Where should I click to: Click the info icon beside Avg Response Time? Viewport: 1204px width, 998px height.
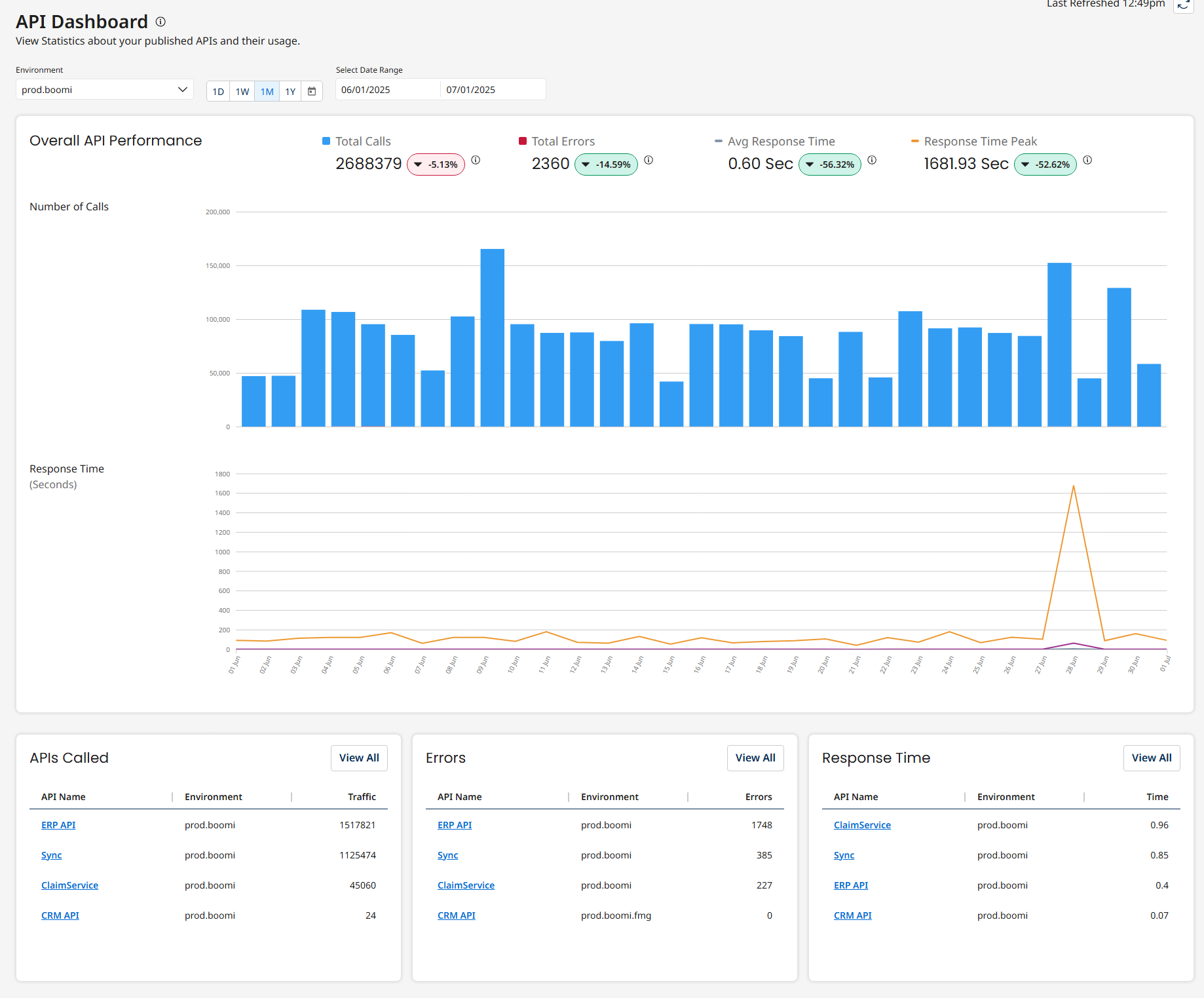click(x=872, y=160)
